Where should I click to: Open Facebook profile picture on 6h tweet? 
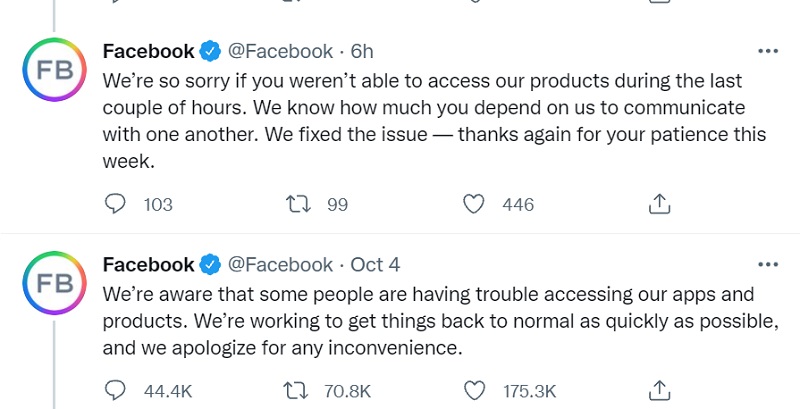[x=55, y=69]
